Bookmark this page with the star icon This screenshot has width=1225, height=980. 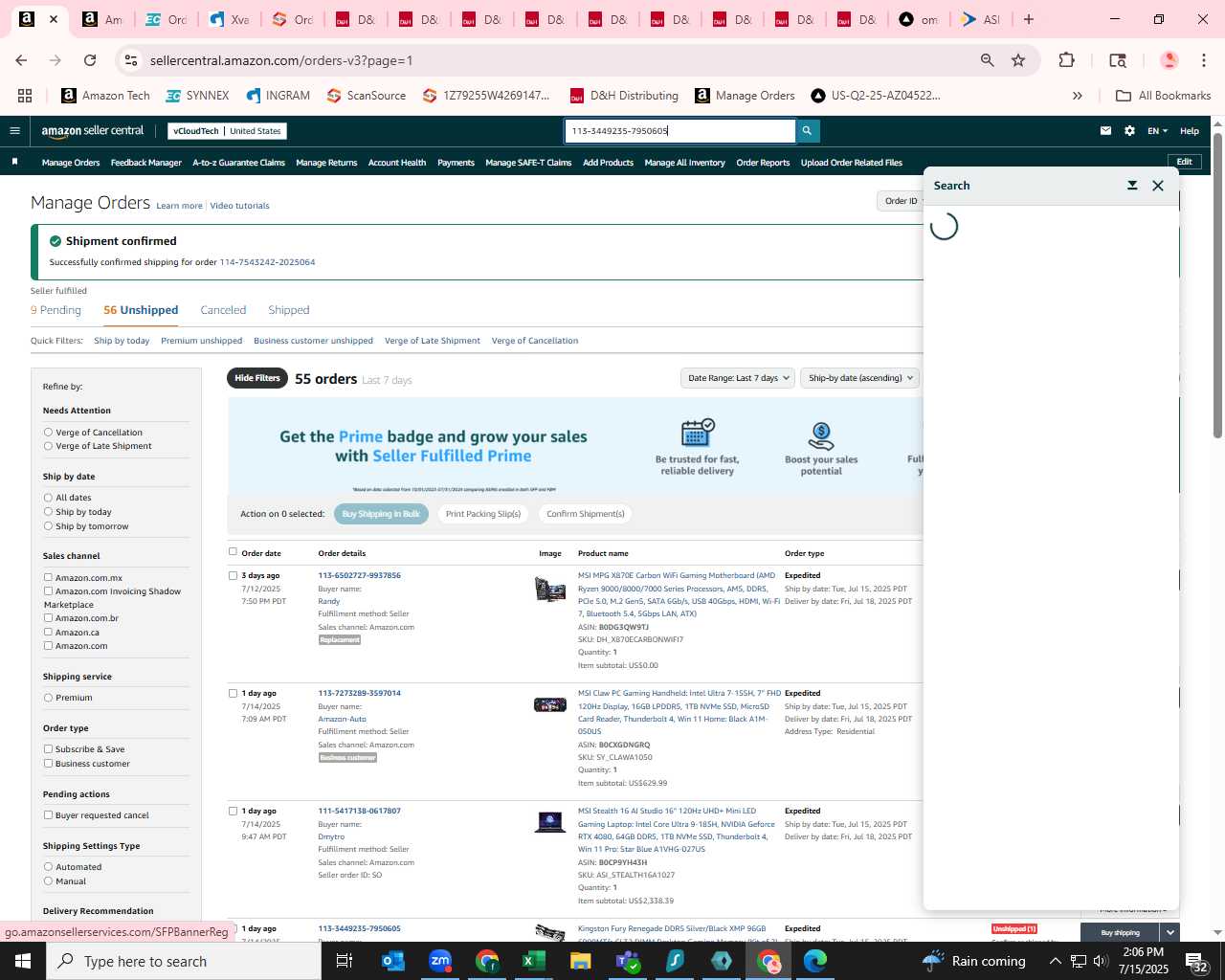[1018, 60]
